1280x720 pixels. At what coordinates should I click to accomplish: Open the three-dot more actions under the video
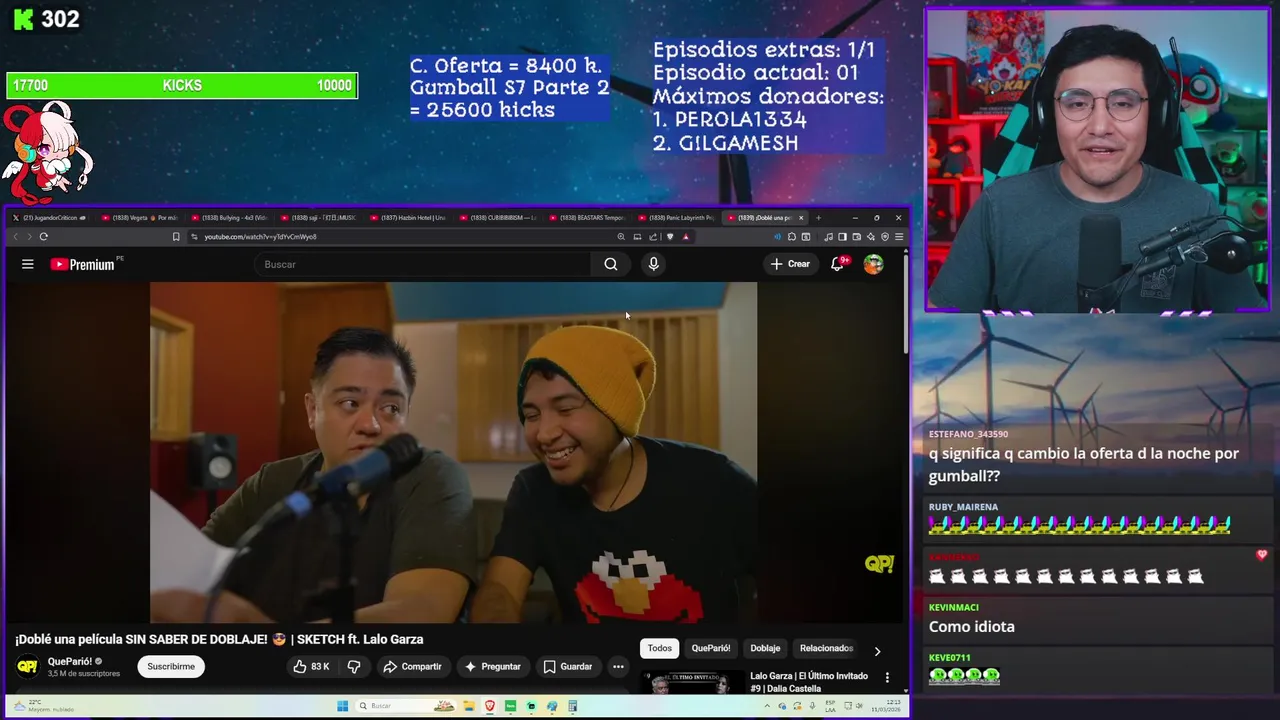click(618, 666)
